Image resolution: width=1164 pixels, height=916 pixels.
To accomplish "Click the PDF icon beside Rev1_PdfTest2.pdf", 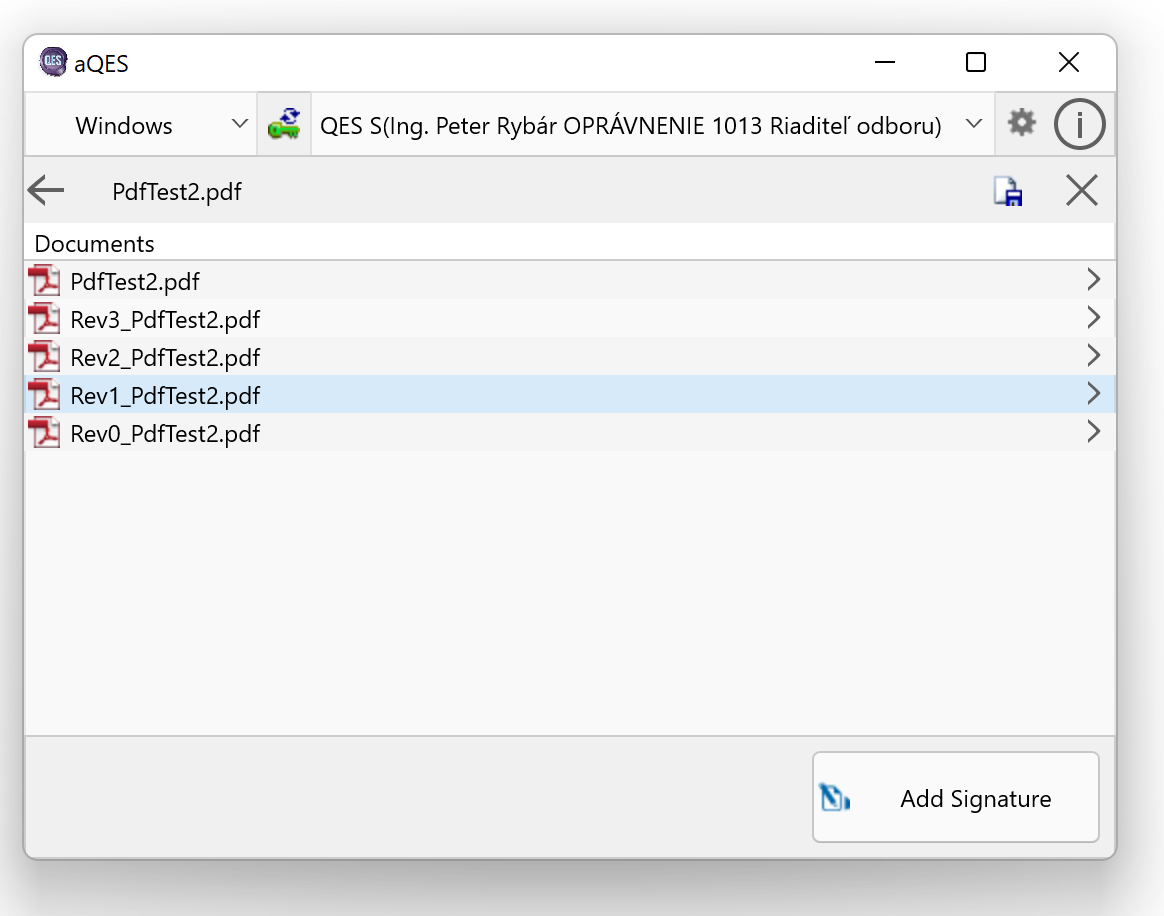I will 45,394.
